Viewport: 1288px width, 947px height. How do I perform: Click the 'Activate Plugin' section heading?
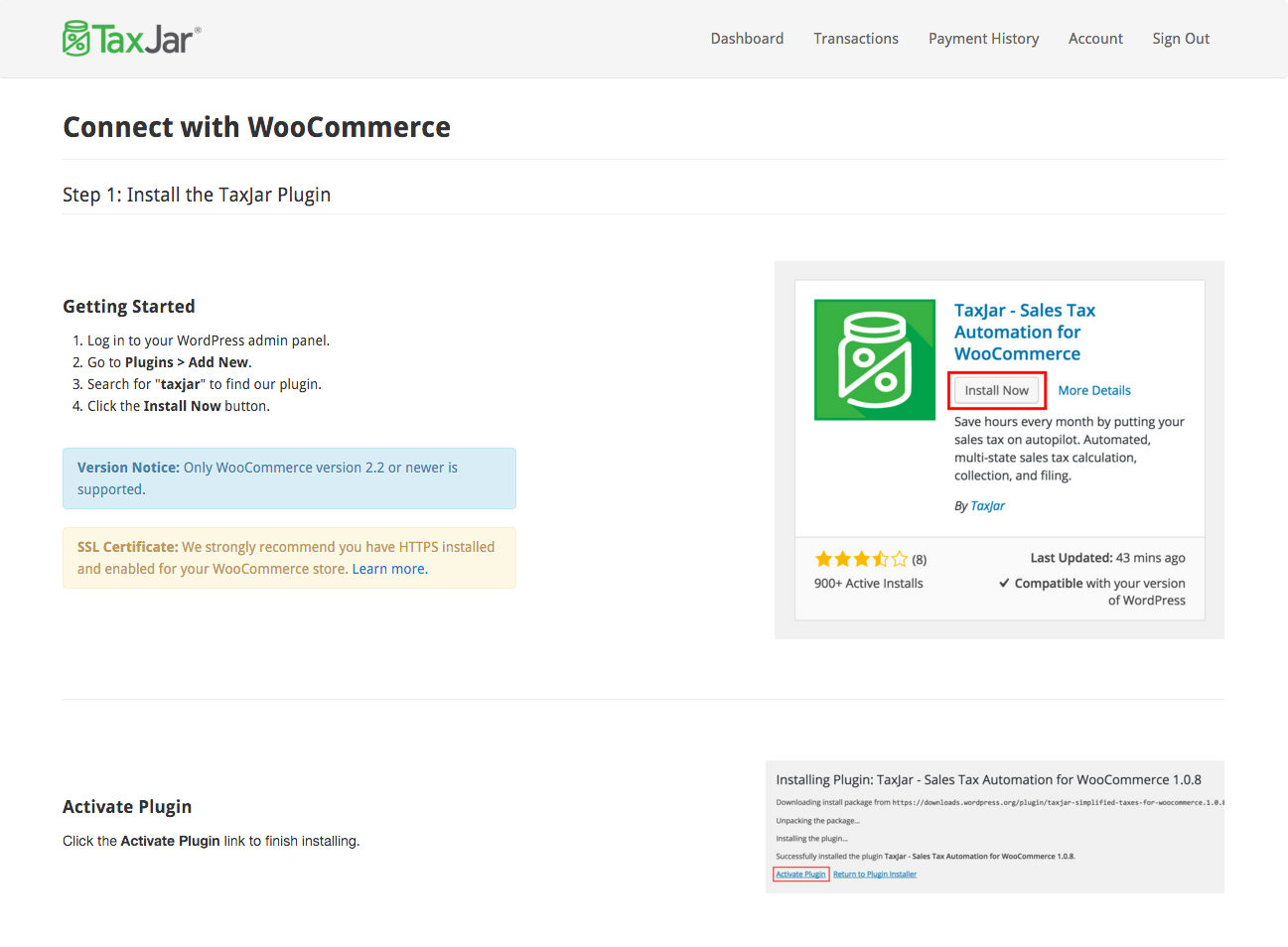pyautogui.click(x=127, y=807)
